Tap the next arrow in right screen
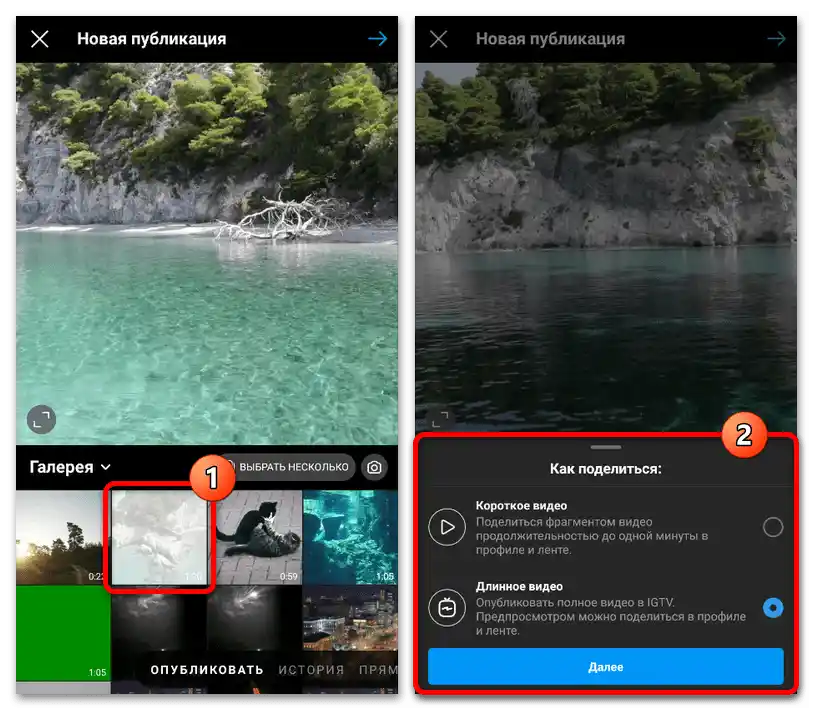The height and width of the screenshot is (710, 813). pos(776,39)
